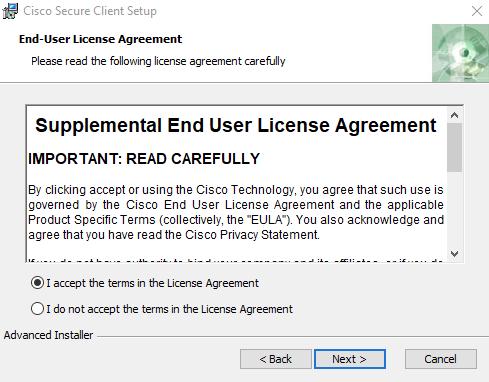489x382 pixels.
Task: Click the installer icon in the title bar
Action: [x=10, y=11]
